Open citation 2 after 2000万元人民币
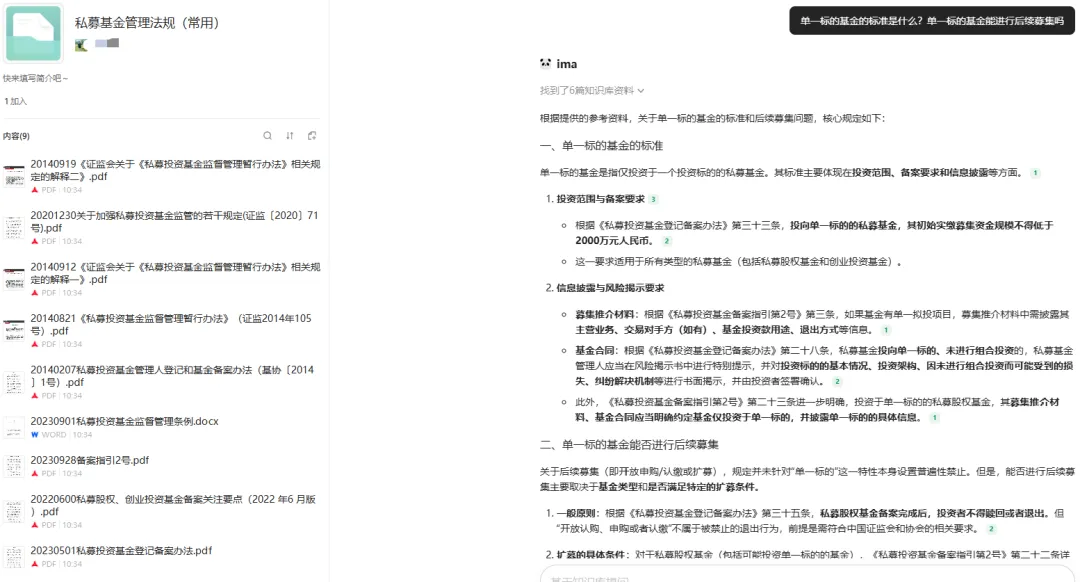The width and height of the screenshot is (1080, 582). tap(666, 241)
